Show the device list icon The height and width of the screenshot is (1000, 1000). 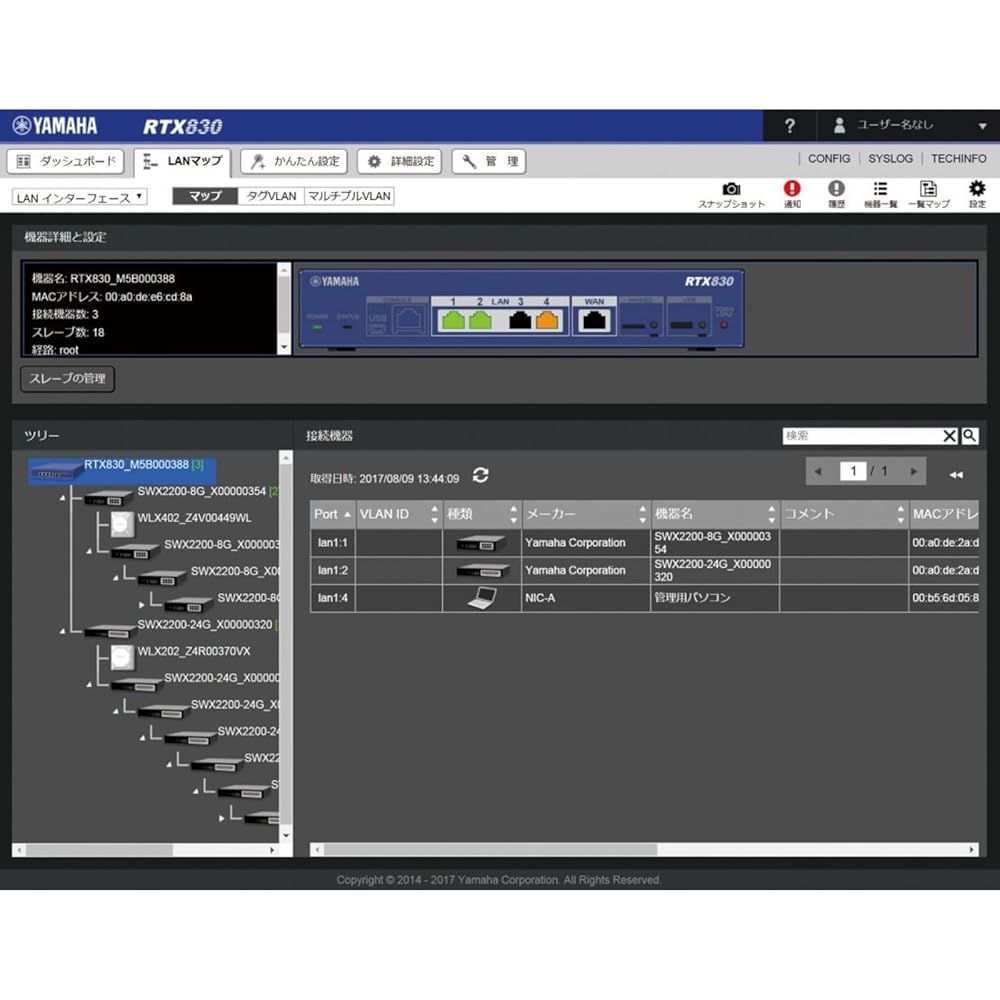[880, 189]
